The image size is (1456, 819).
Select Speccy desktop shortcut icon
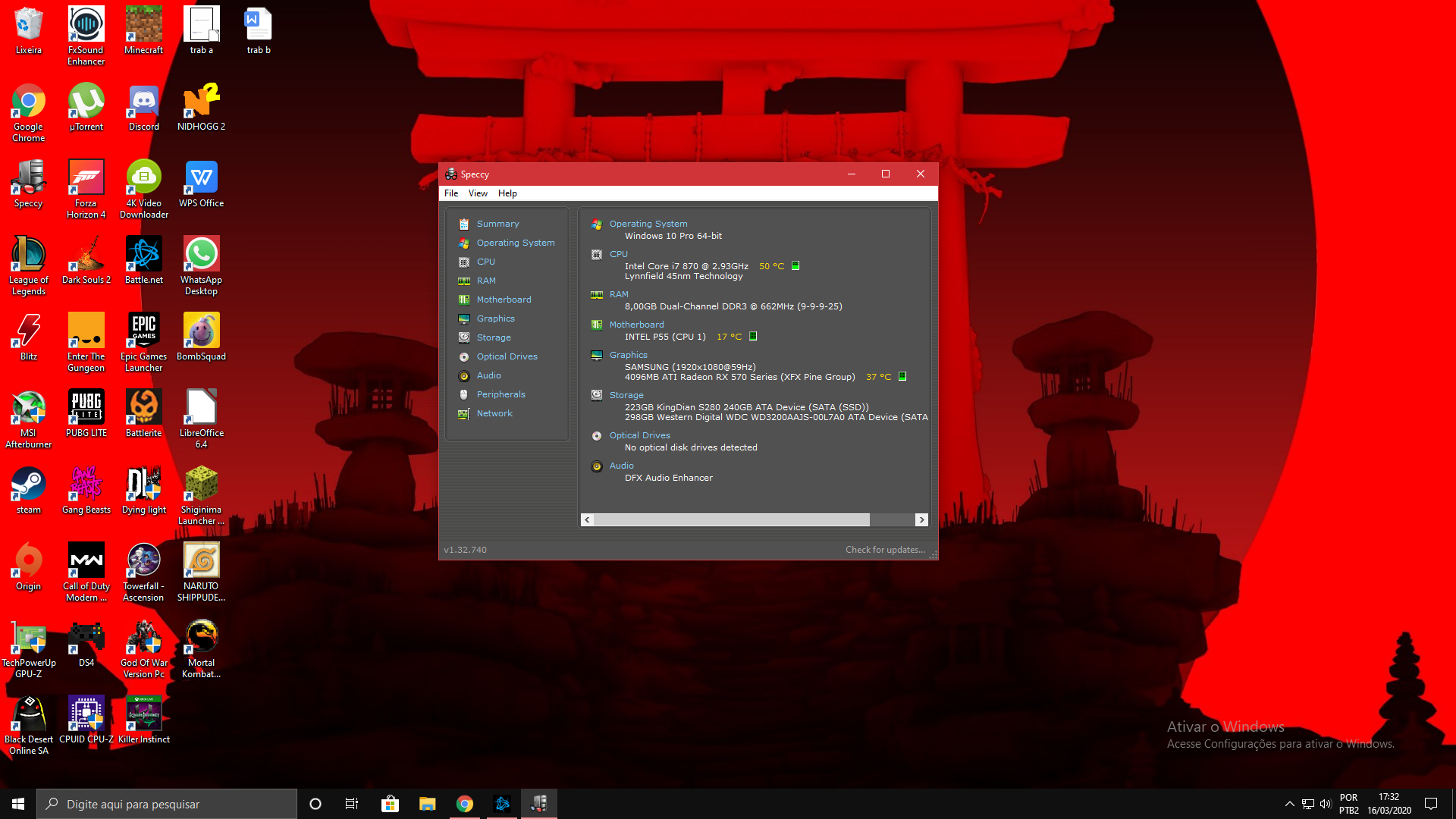(x=28, y=184)
